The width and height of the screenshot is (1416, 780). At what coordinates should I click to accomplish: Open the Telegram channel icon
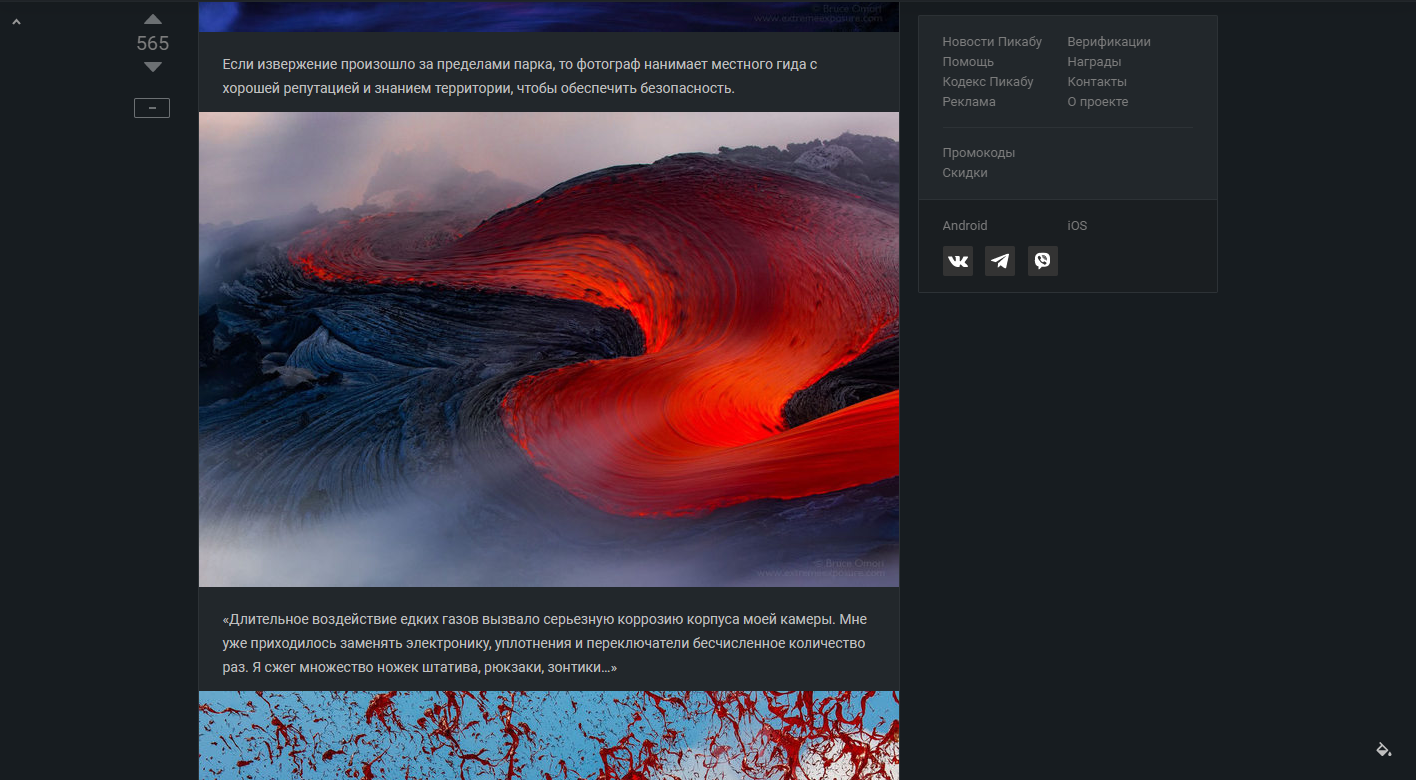point(1000,261)
